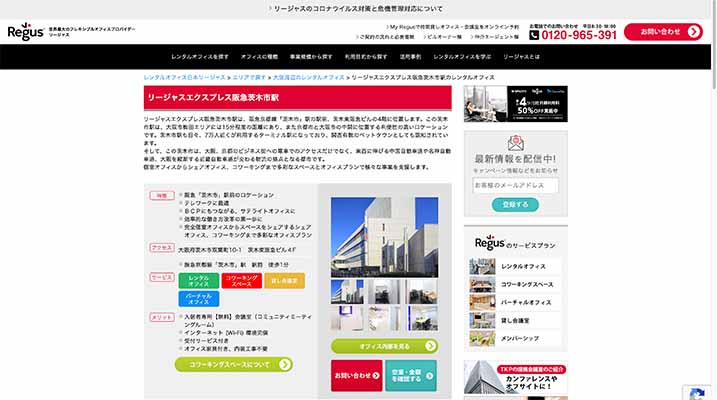Open the 仲介エージェント様 link

coord(494,37)
